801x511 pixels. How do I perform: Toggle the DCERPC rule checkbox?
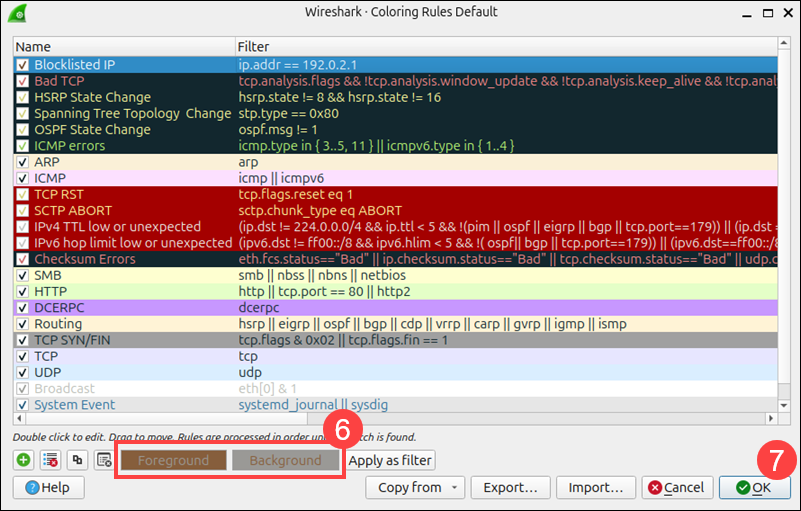coord(22,308)
